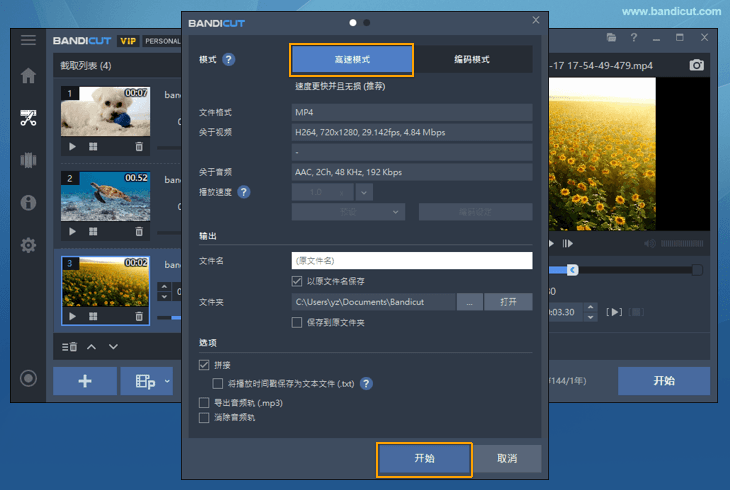
Task: Click 取消 to cancel export
Action: coord(507,459)
